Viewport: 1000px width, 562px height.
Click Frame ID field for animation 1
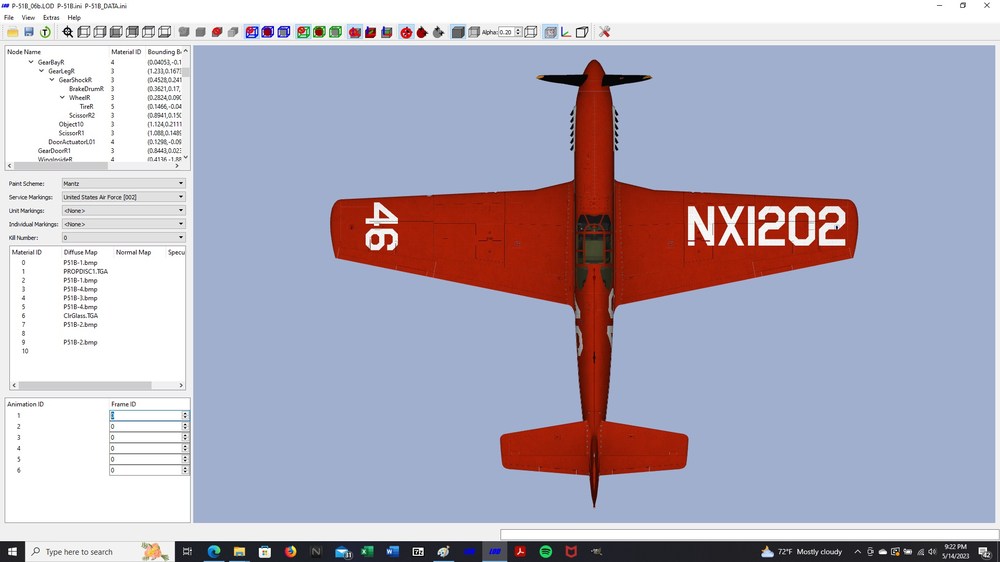[x=145, y=415]
